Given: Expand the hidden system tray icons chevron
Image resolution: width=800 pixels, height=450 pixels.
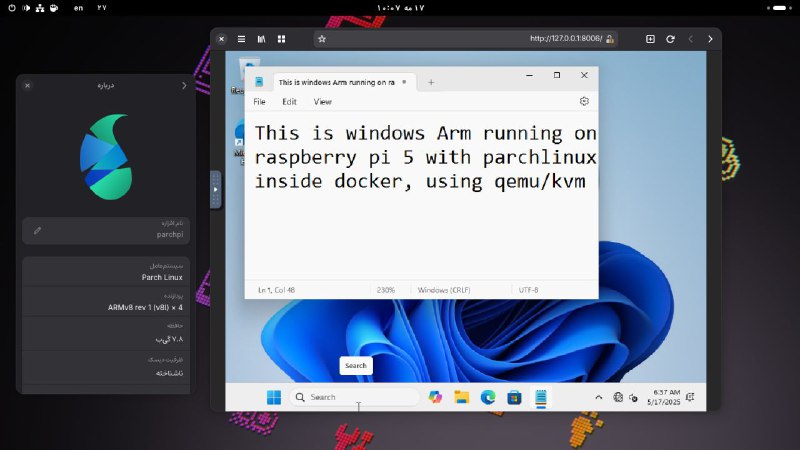Looking at the screenshot, I should click(x=598, y=397).
